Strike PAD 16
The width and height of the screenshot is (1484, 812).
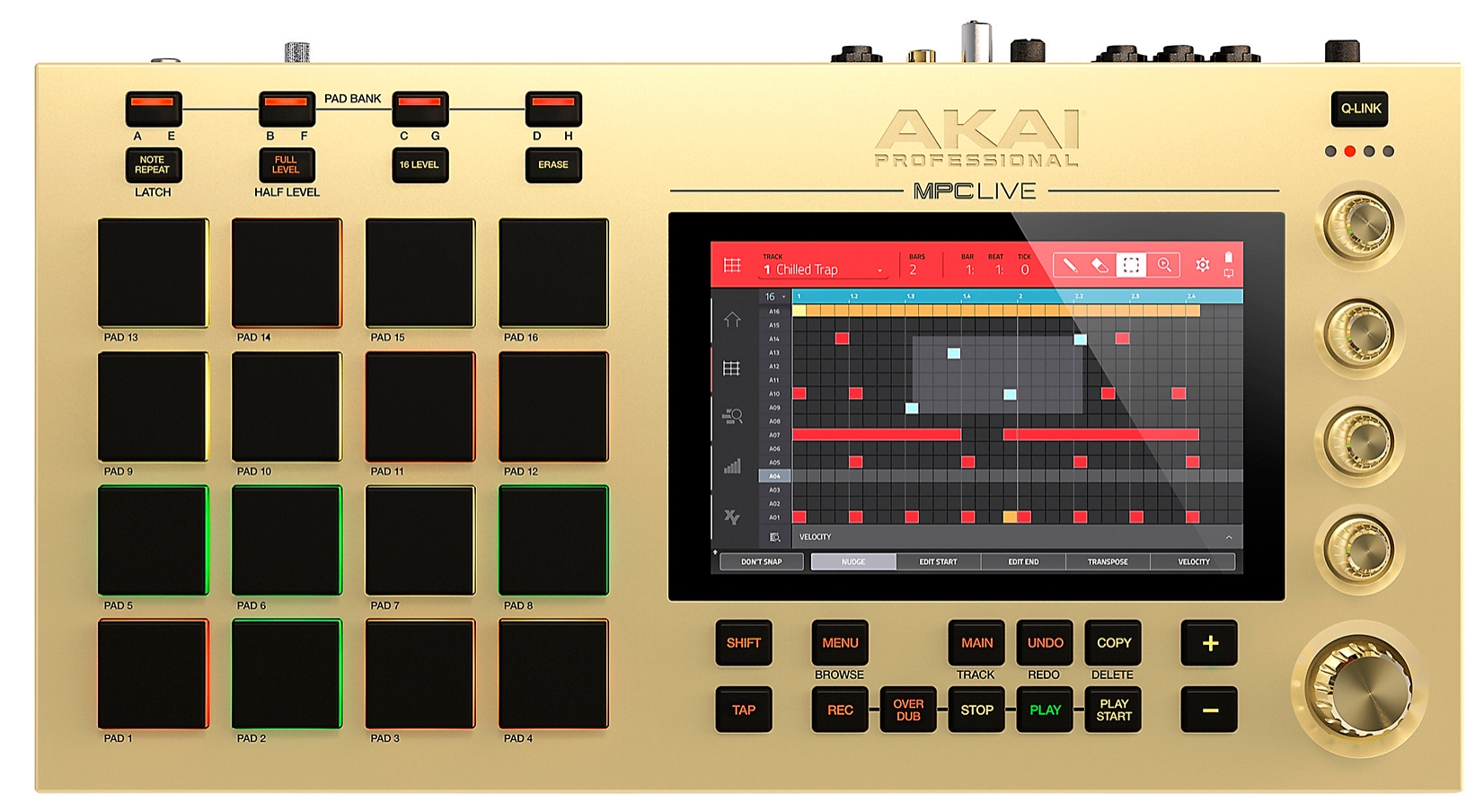(553, 273)
